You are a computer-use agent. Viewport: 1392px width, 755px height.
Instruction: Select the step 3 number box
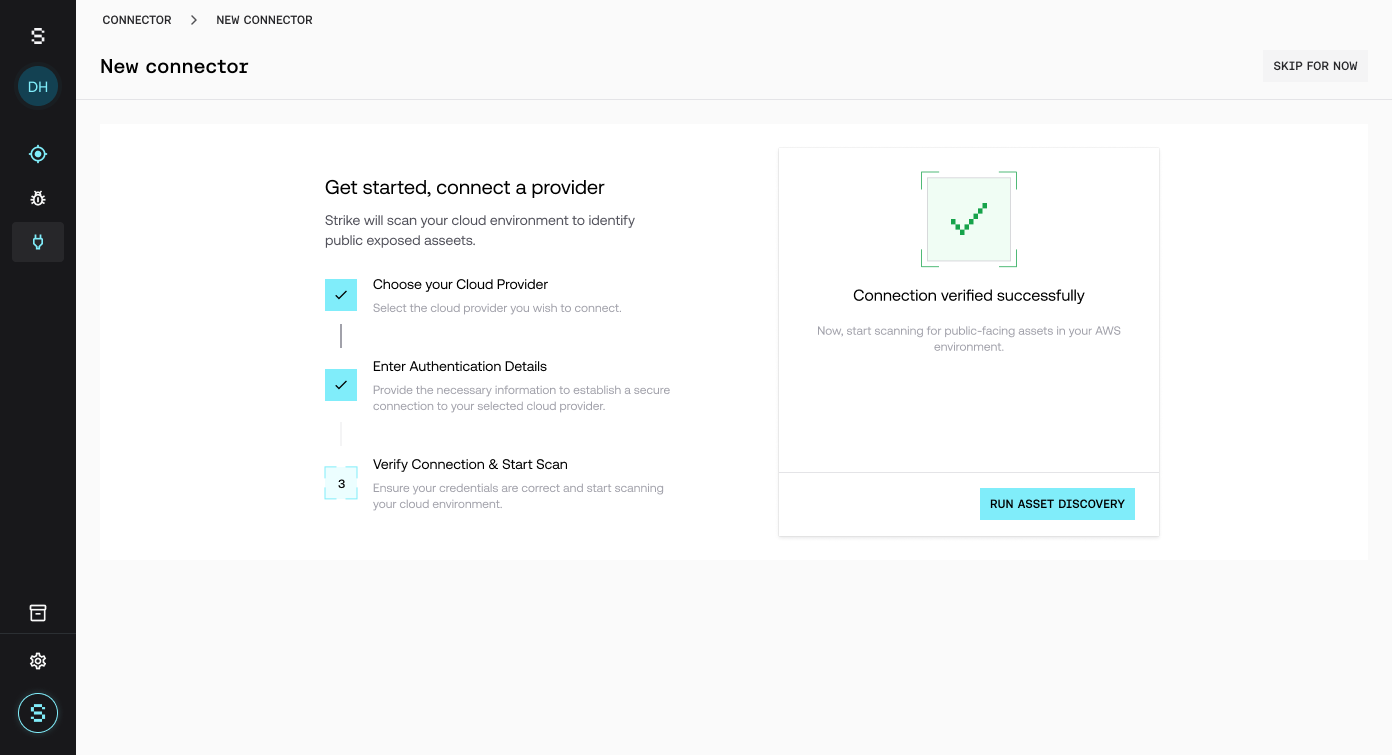(x=341, y=483)
